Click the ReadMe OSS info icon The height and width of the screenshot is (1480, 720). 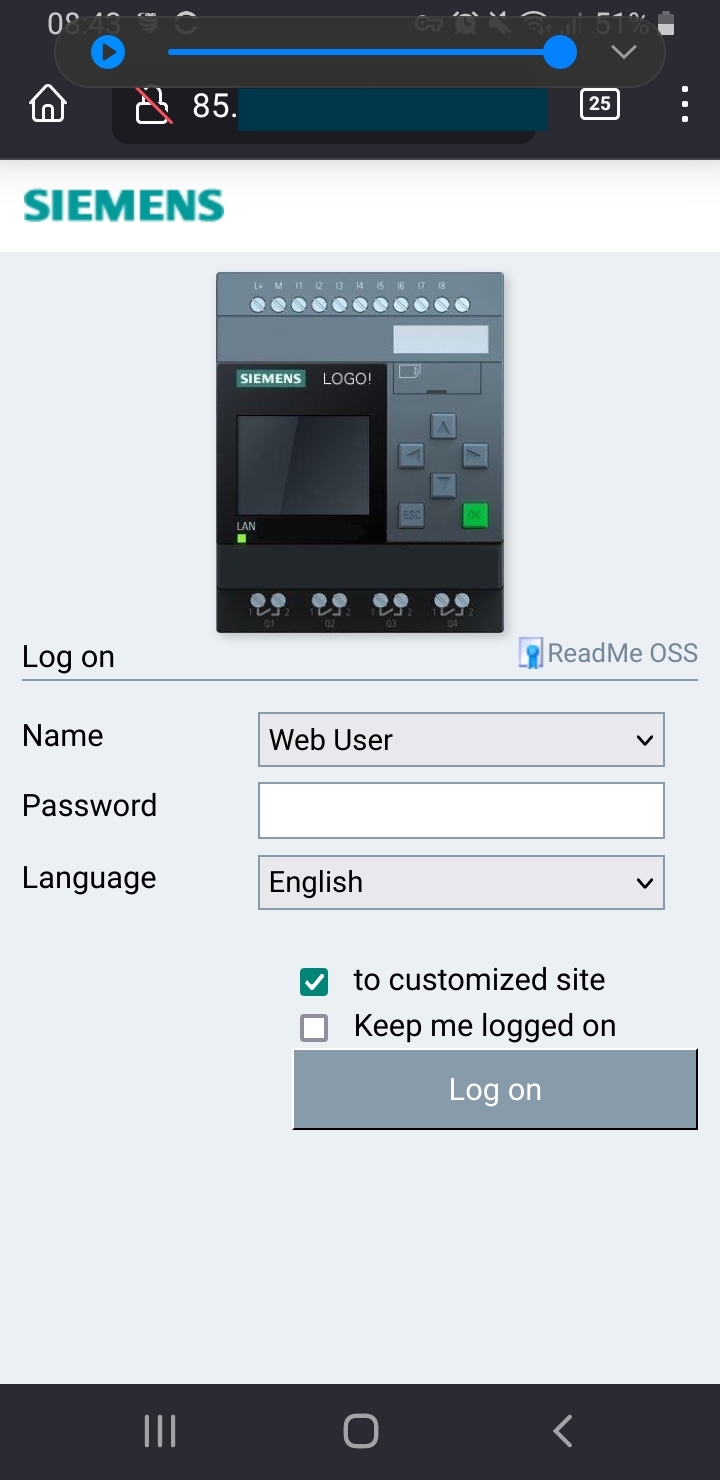point(531,654)
